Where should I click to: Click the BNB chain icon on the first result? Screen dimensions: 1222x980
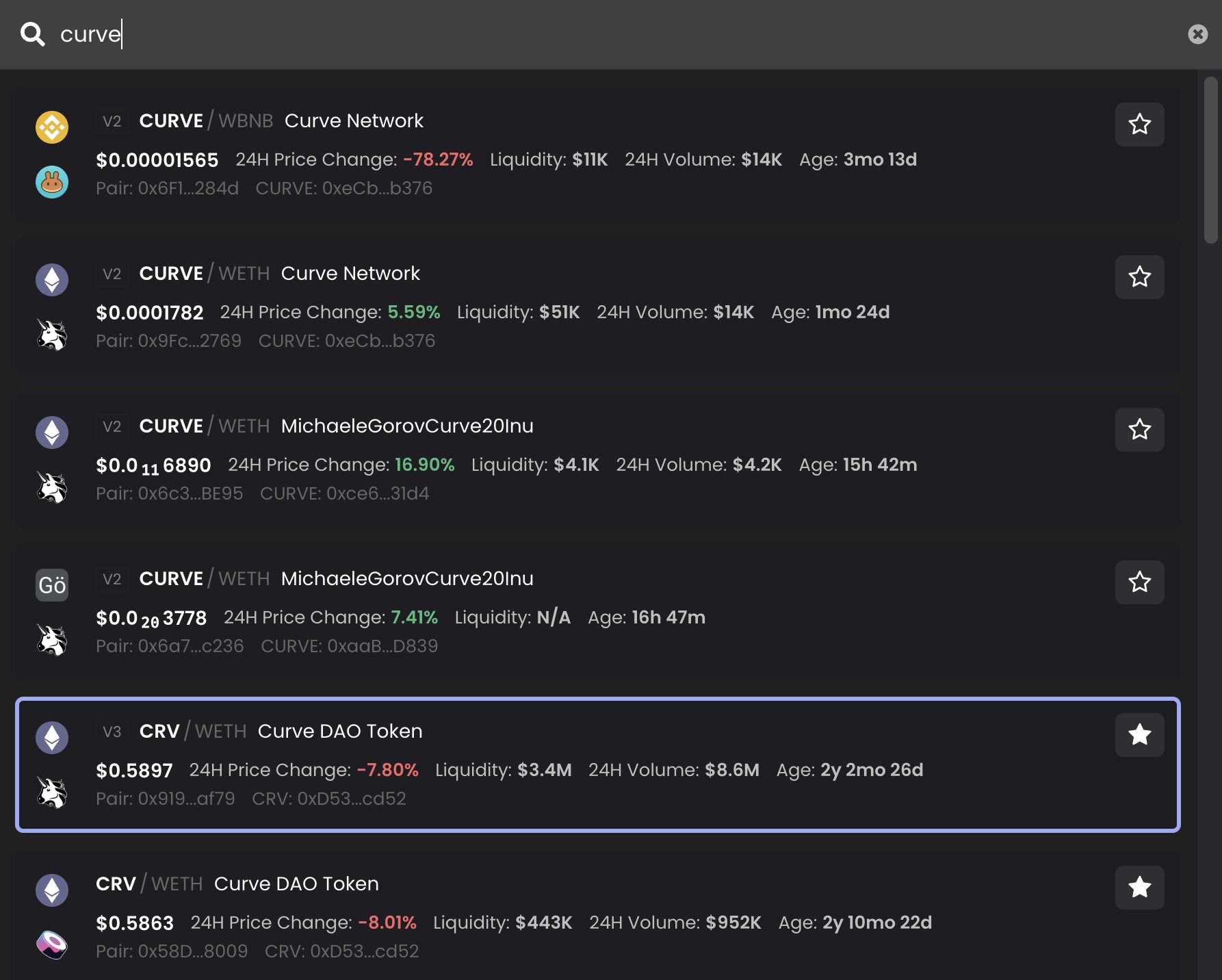(x=52, y=127)
